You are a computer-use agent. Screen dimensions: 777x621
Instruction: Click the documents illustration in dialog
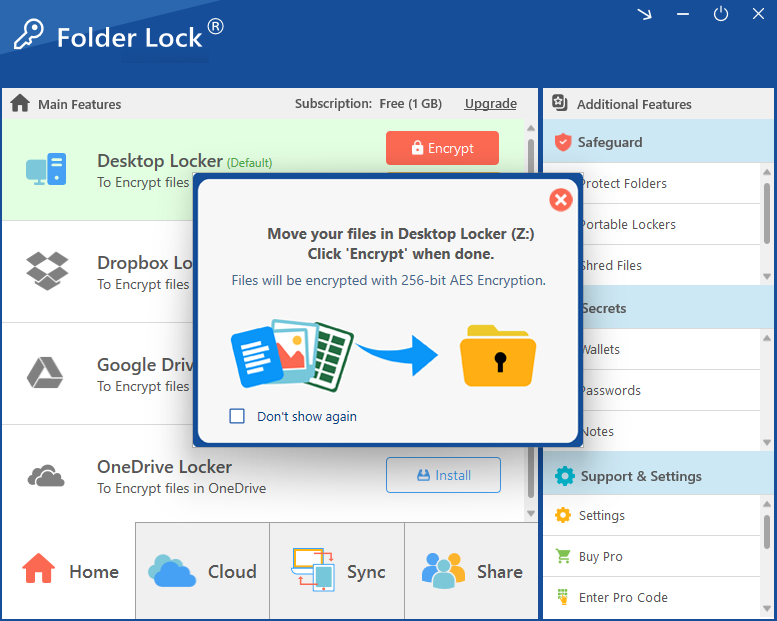click(292, 355)
